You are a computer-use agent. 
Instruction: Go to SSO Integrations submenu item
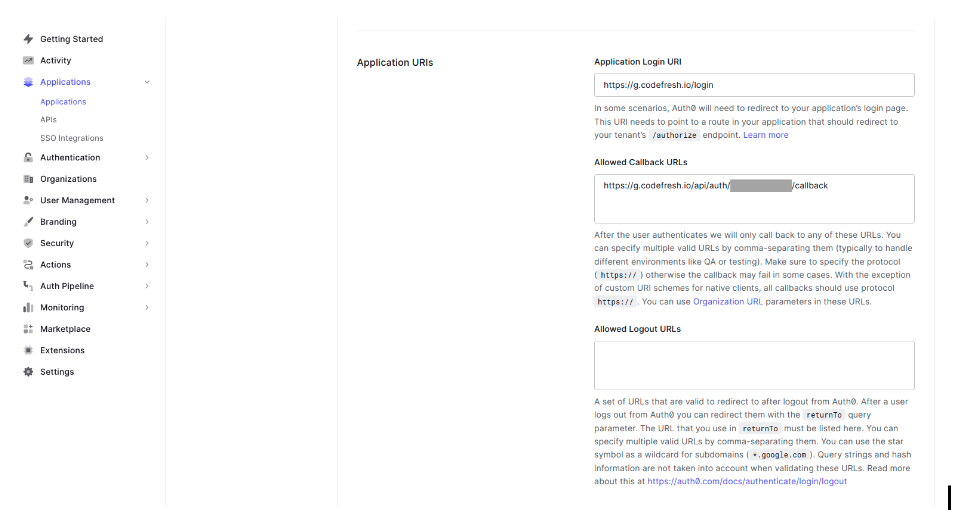click(71, 138)
